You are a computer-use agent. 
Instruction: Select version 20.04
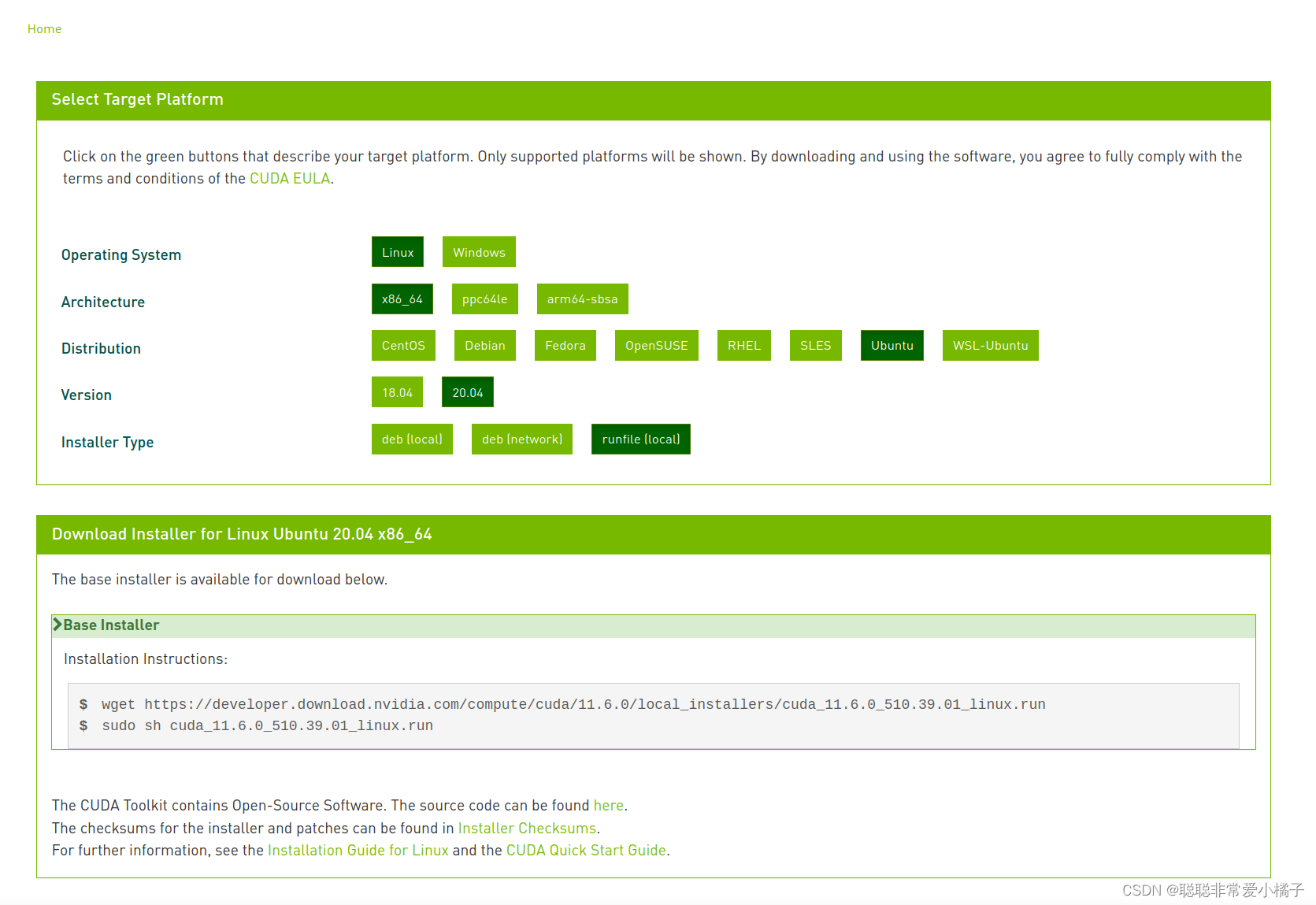coord(468,392)
